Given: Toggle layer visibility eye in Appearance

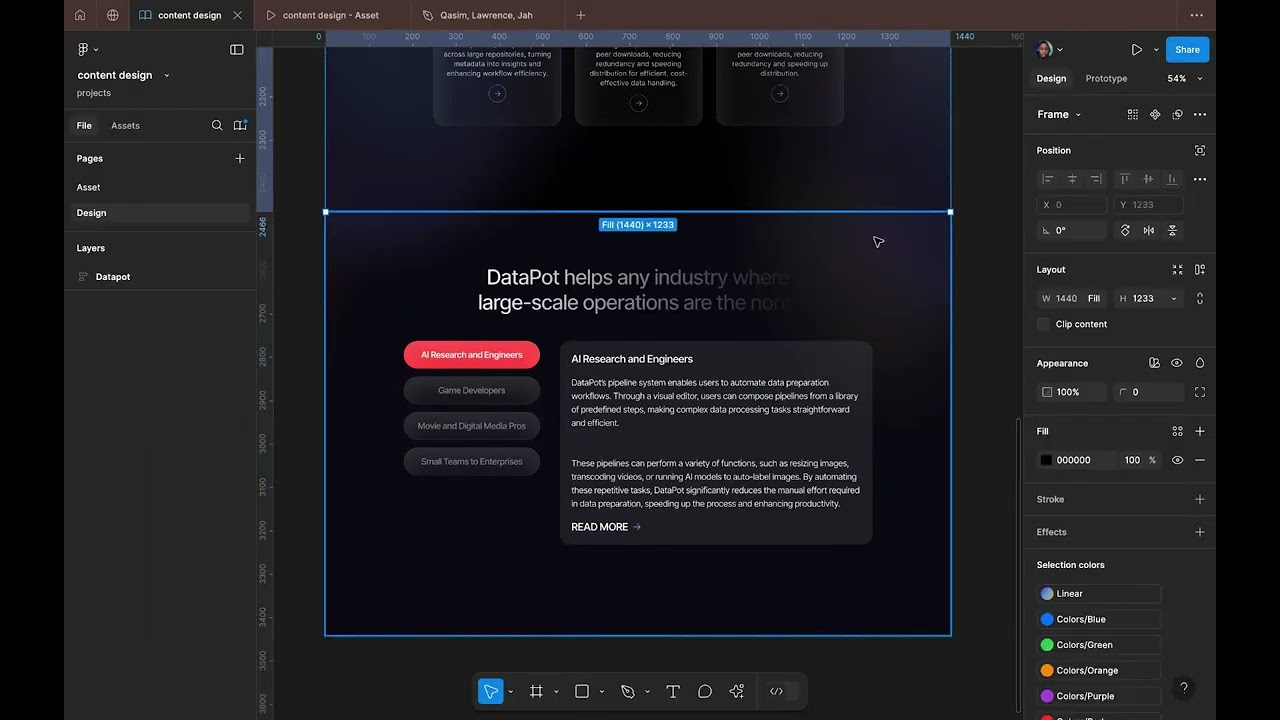Looking at the screenshot, I should coord(1177,363).
